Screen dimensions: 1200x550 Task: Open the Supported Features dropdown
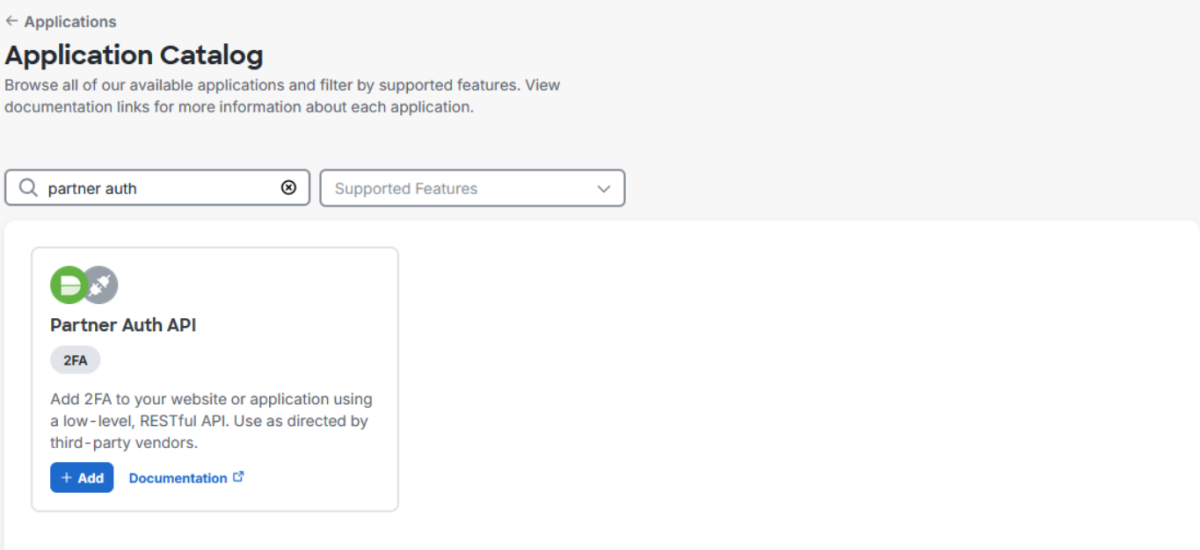[472, 188]
